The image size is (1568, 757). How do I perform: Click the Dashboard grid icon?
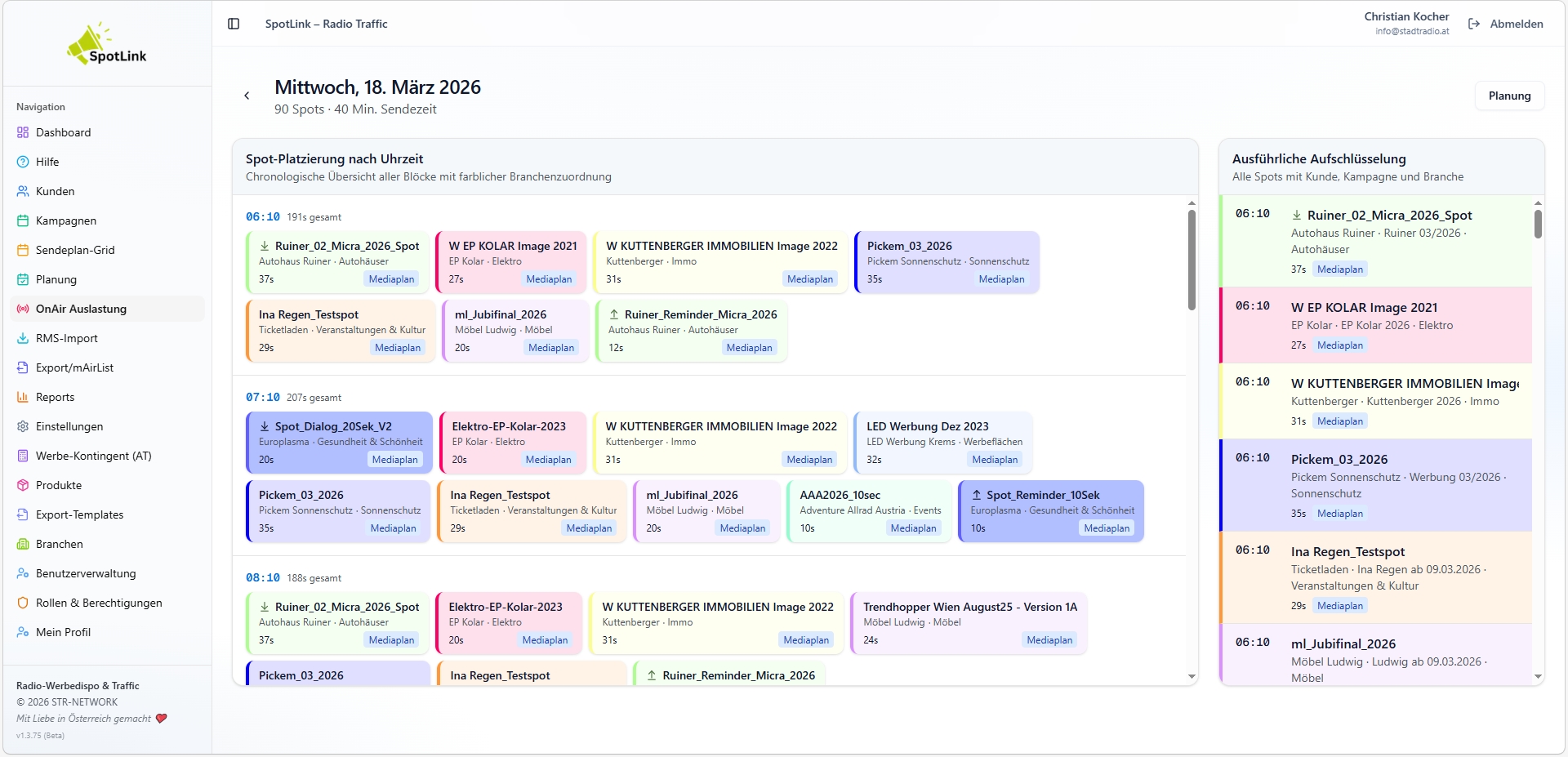[23, 132]
